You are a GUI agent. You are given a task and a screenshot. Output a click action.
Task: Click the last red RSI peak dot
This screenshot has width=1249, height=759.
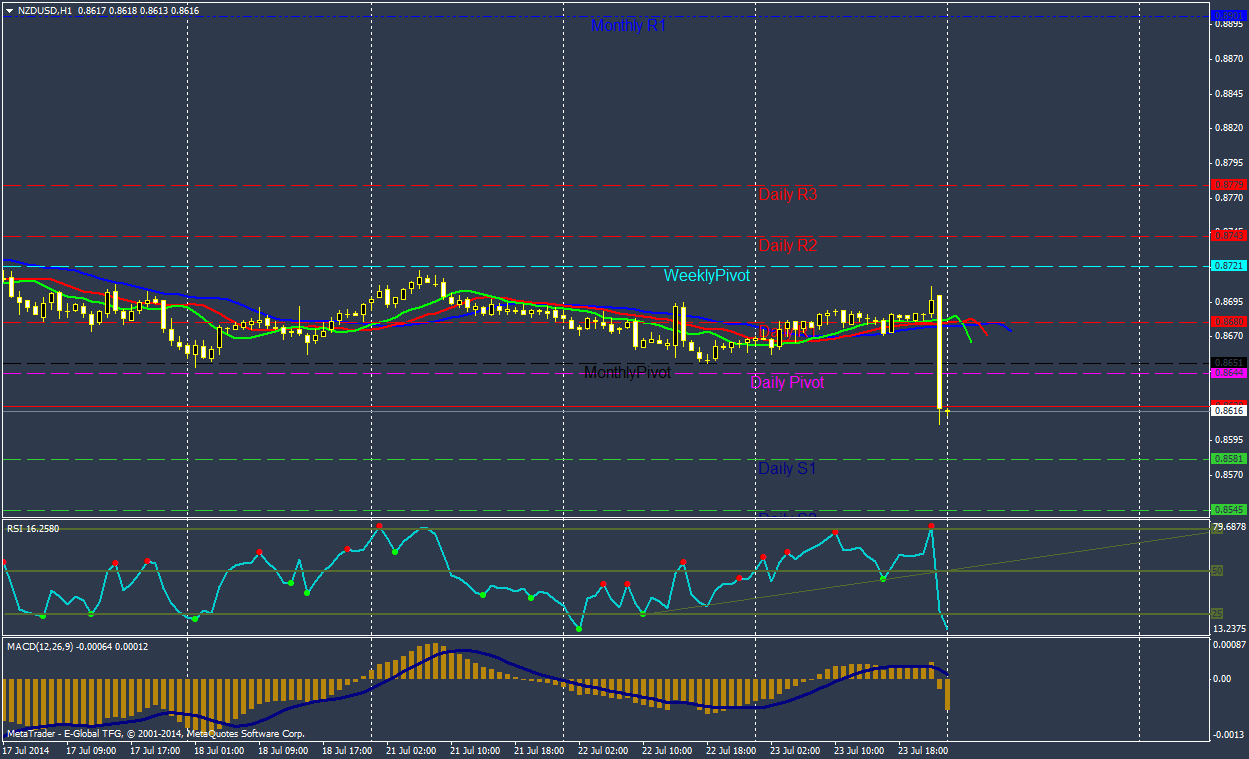931,526
